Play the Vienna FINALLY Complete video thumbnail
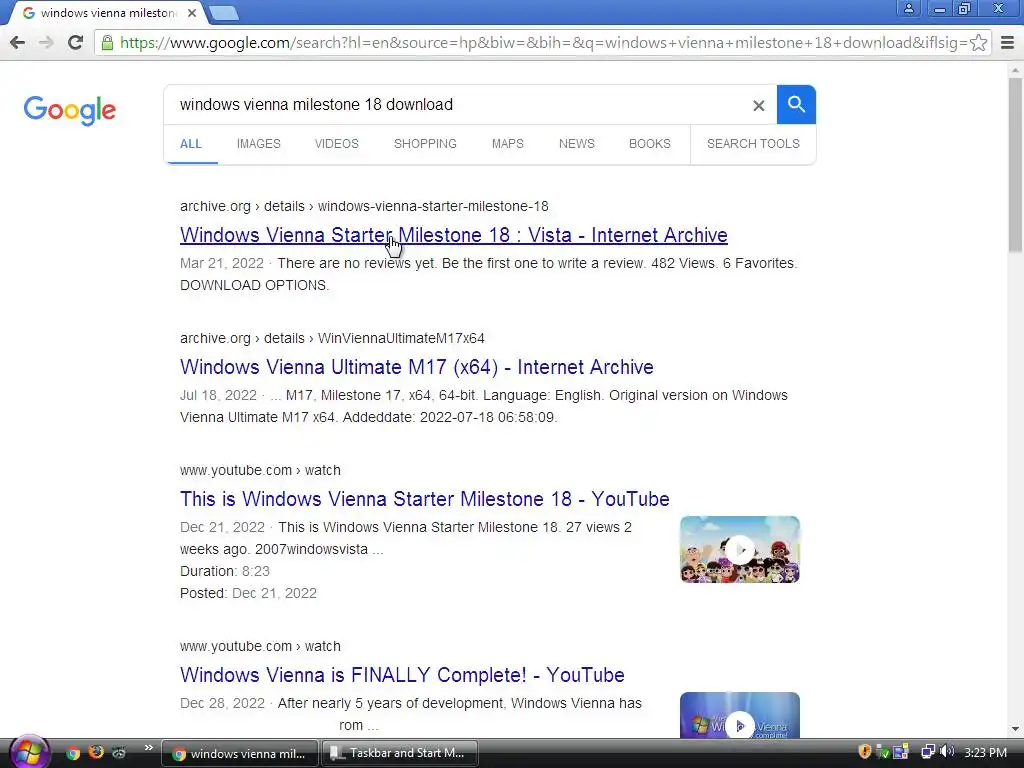Screen dimensions: 1024x768 pyautogui.click(x=740, y=716)
